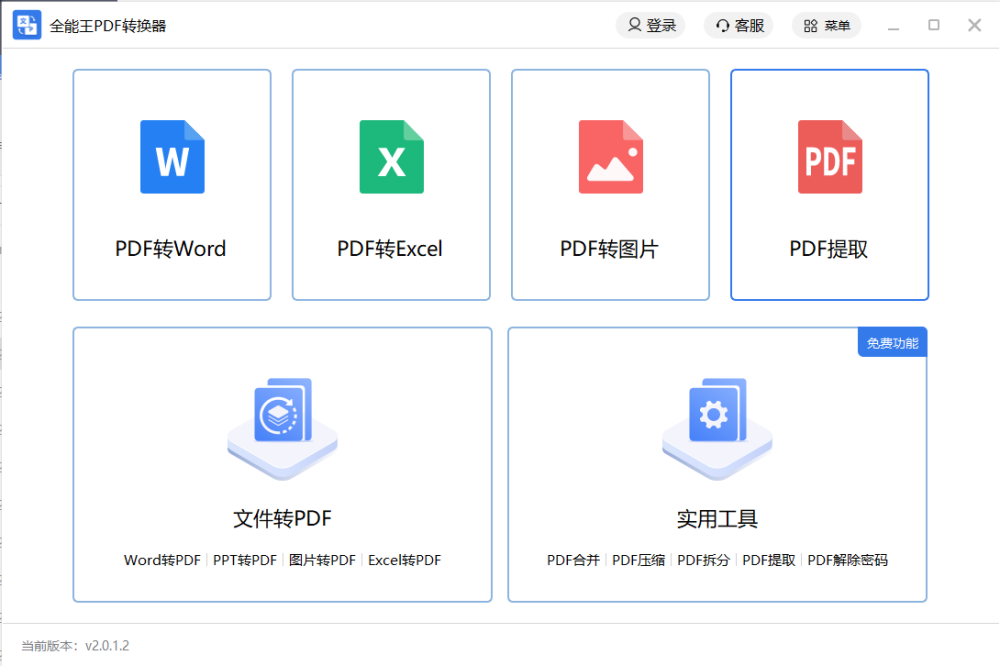Click the green Excel spreadsheet icon

click(x=391, y=157)
